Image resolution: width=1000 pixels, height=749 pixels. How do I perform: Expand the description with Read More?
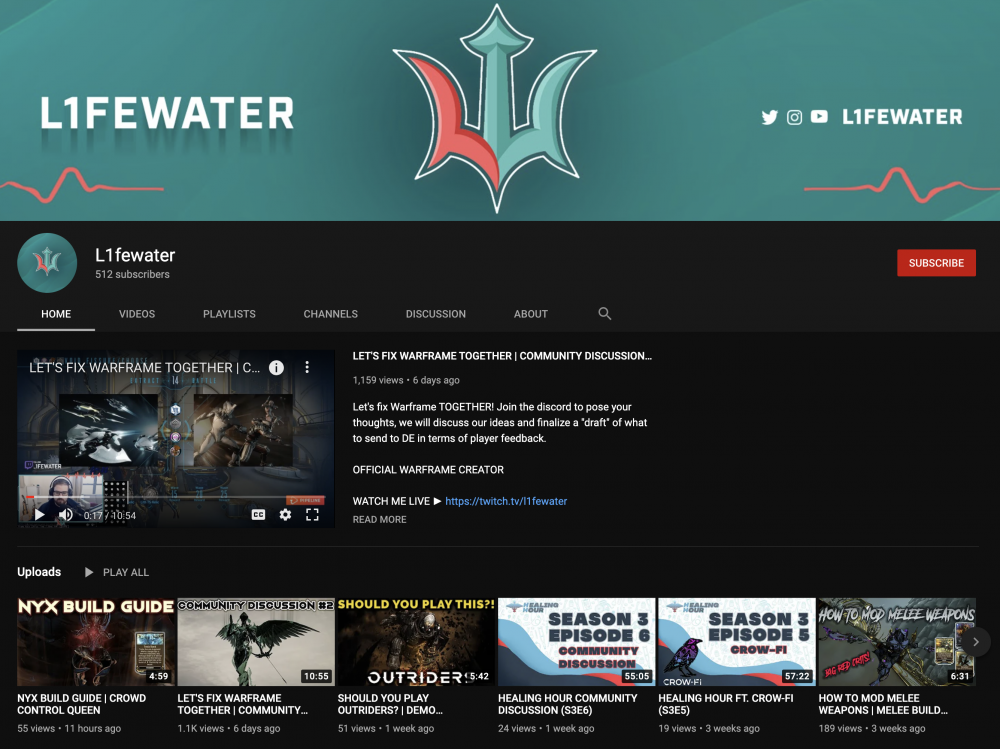[x=379, y=520]
